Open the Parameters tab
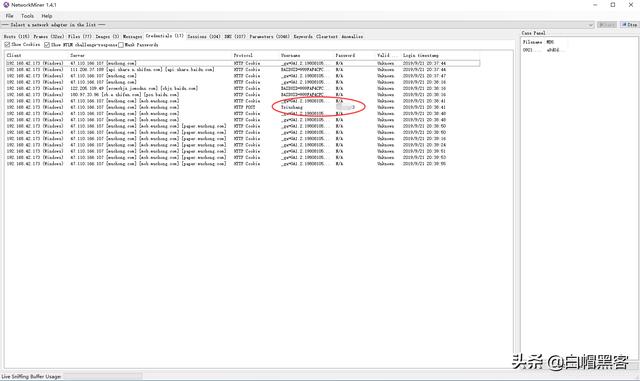This screenshot has height=381, width=640. point(269,36)
